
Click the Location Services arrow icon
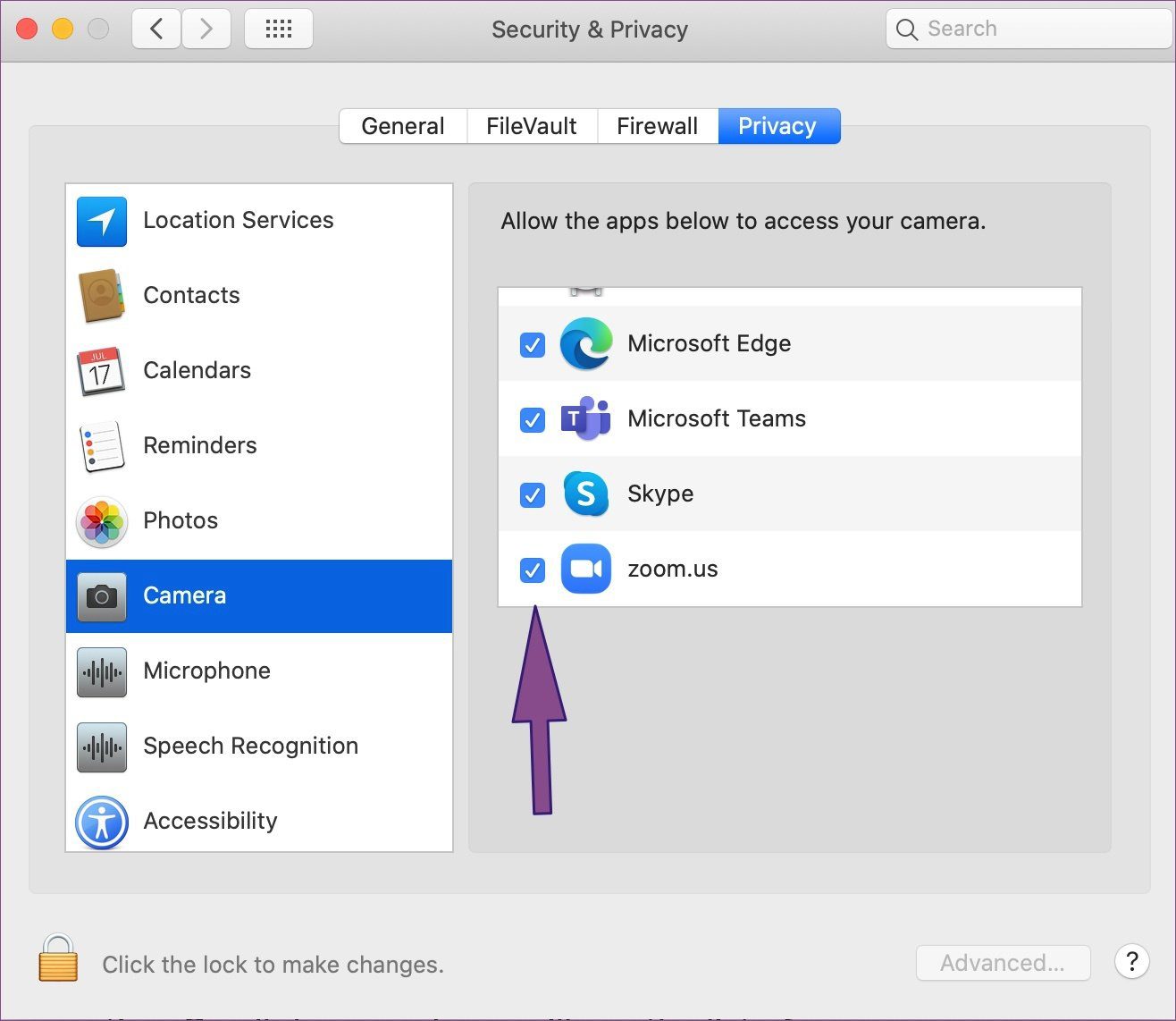click(x=101, y=221)
